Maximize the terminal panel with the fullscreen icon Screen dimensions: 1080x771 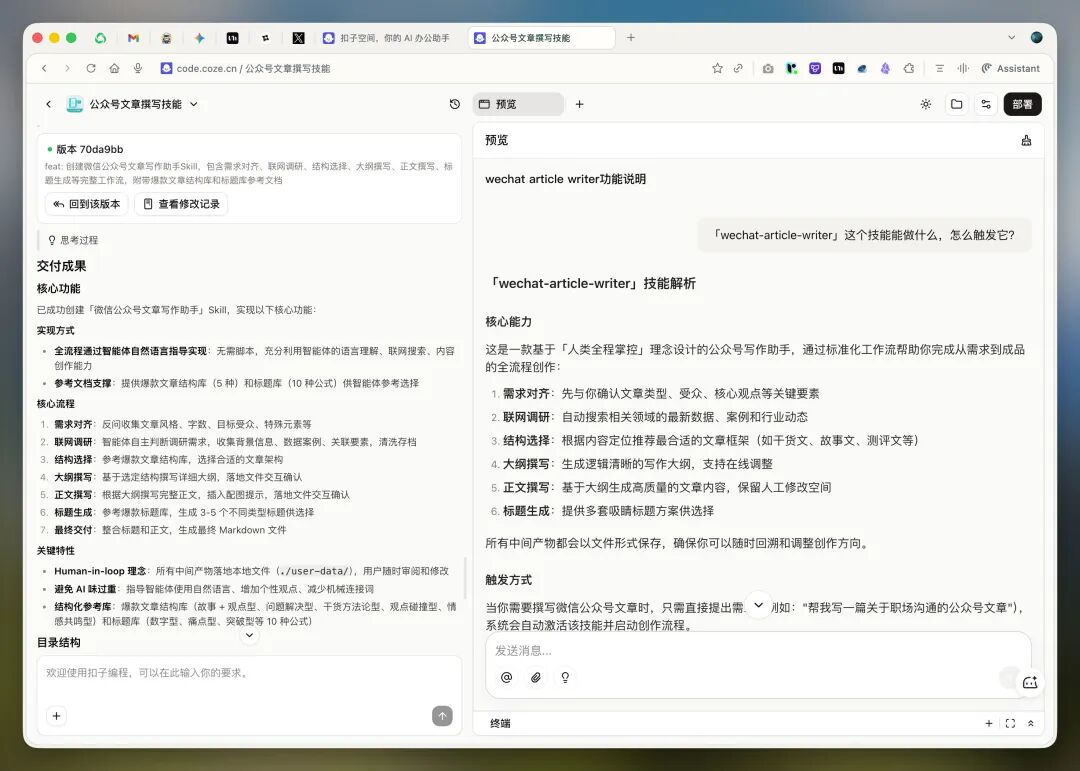pyautogui.click(x=1010, y=723)
